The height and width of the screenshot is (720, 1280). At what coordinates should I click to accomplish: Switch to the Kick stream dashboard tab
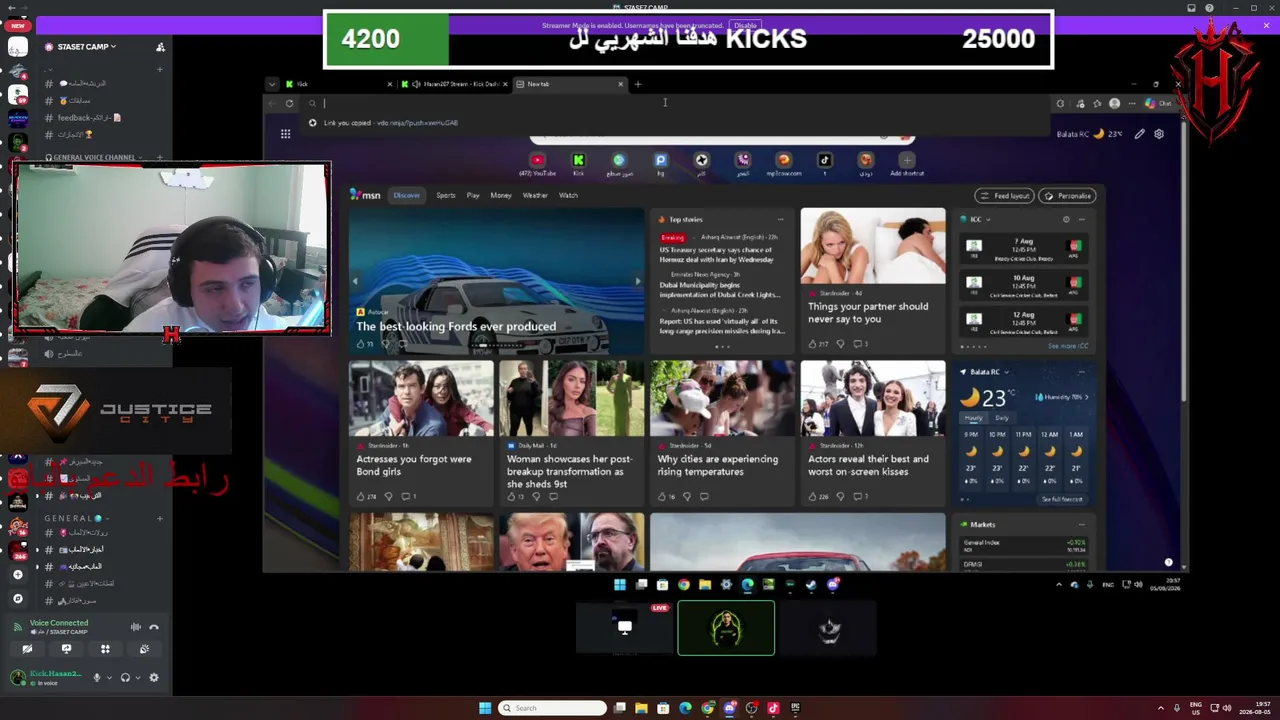(454, 84)
